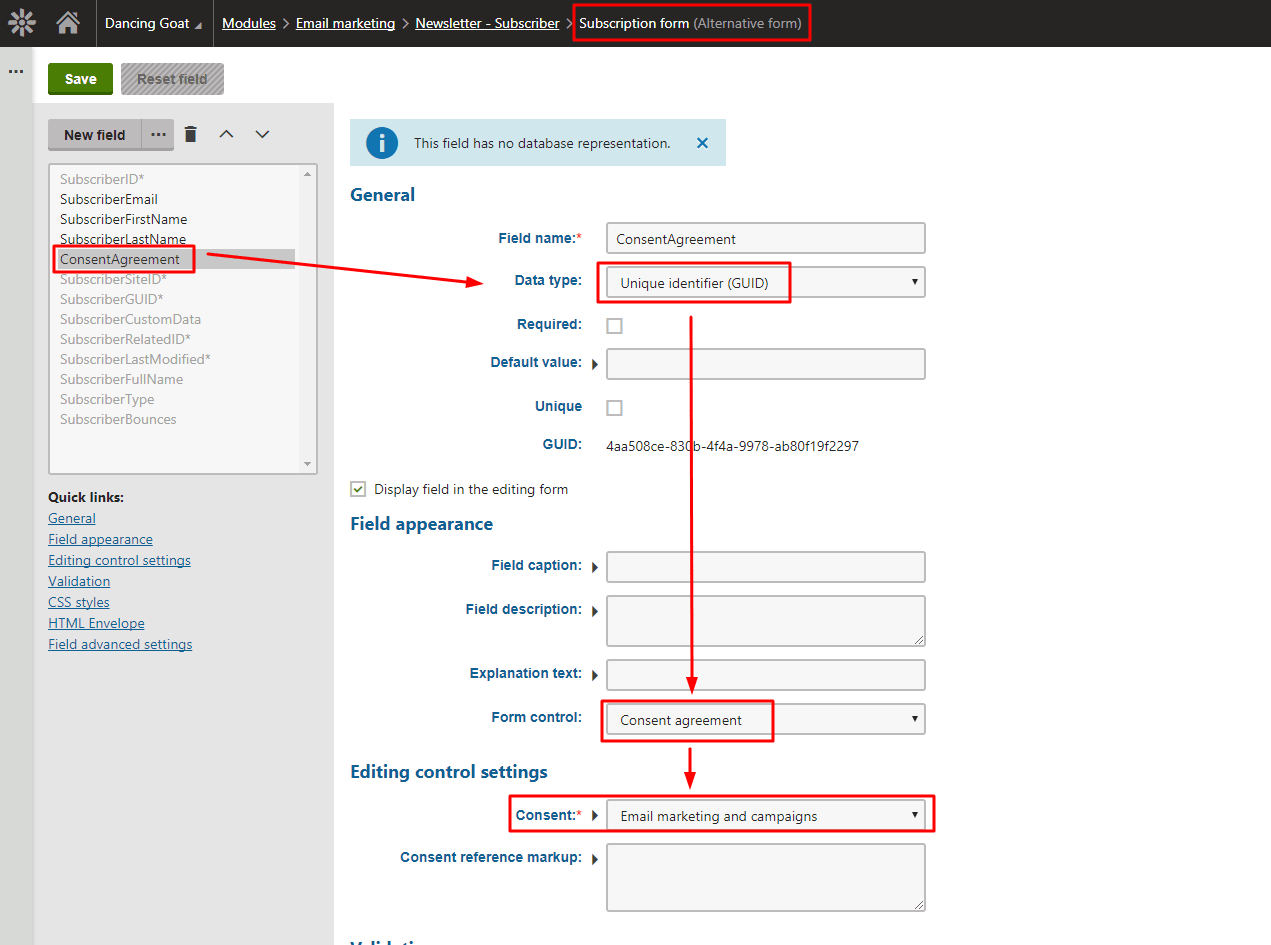Toggle the Required checkbox
The height and width of the screenshot is (945, 1271).
point(615,326)
